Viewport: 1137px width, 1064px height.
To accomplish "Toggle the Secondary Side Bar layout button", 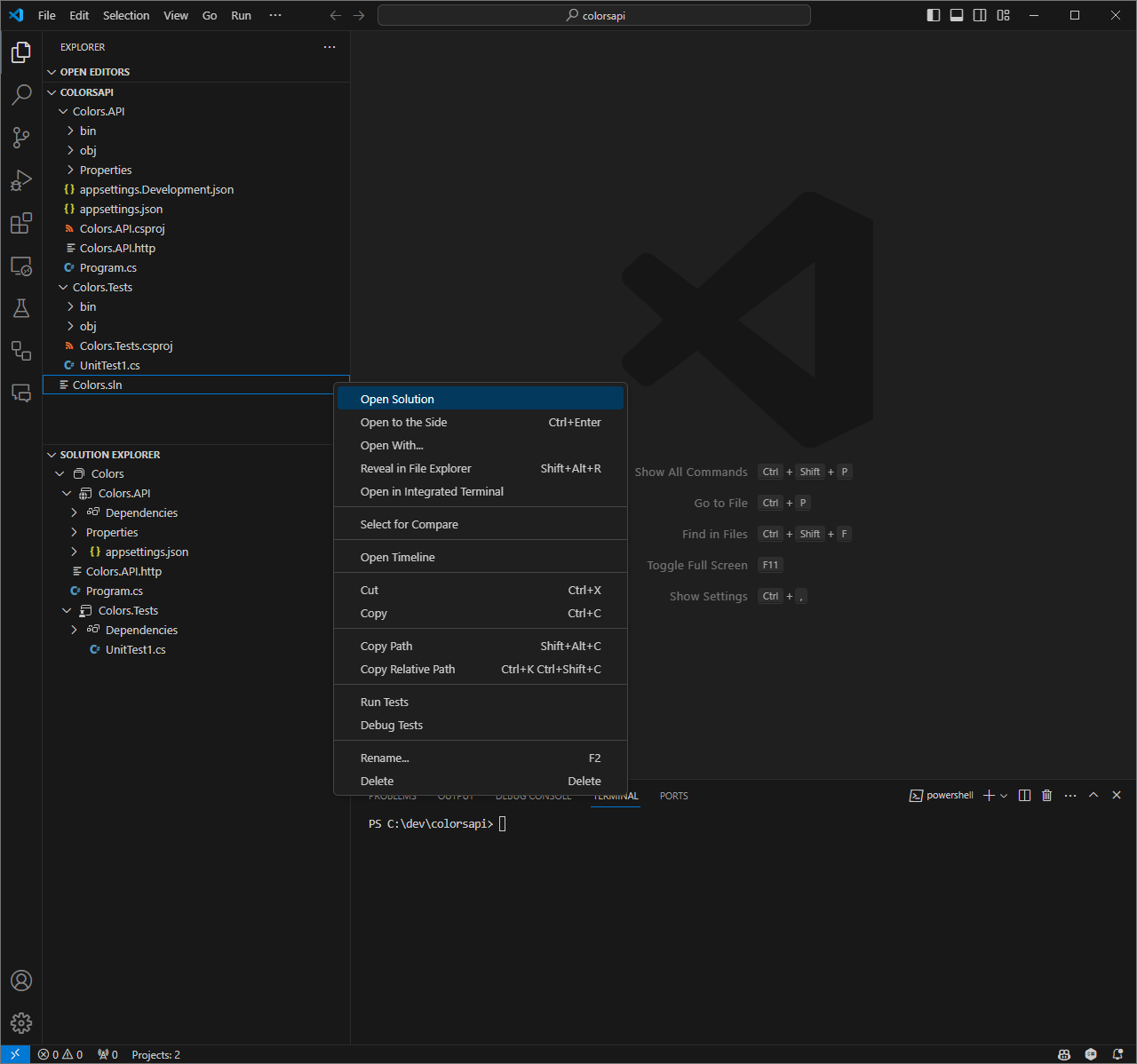I will tap(980, 15).
